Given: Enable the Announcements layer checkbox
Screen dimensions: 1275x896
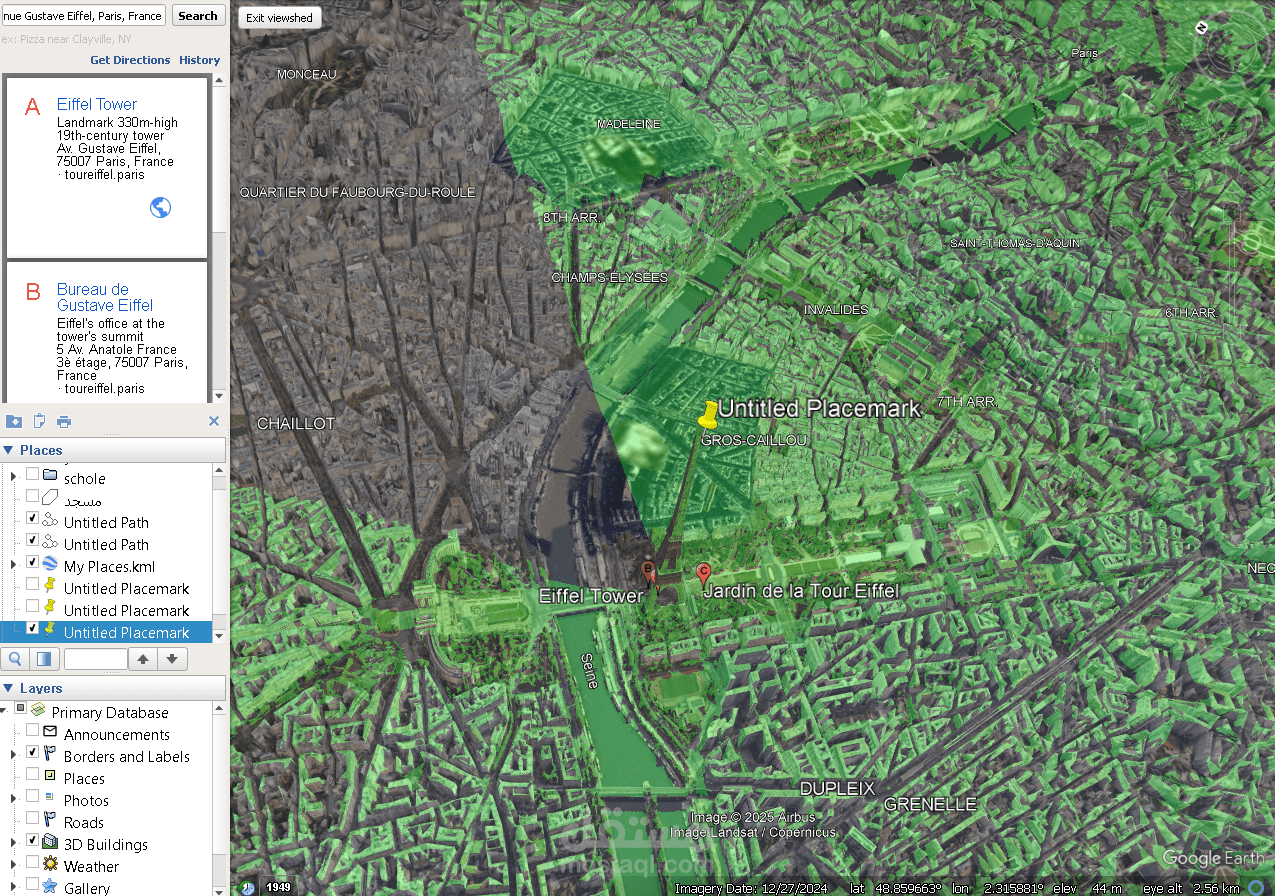Looking at the screenshot, I should 32,730.
